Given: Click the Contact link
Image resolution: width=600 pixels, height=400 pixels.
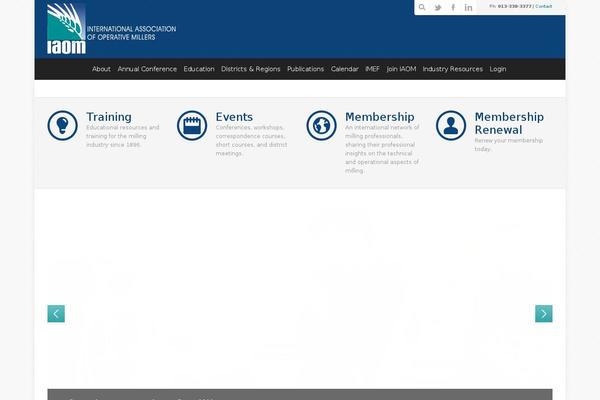Looking at the screenshot, I should pos(543,6).
